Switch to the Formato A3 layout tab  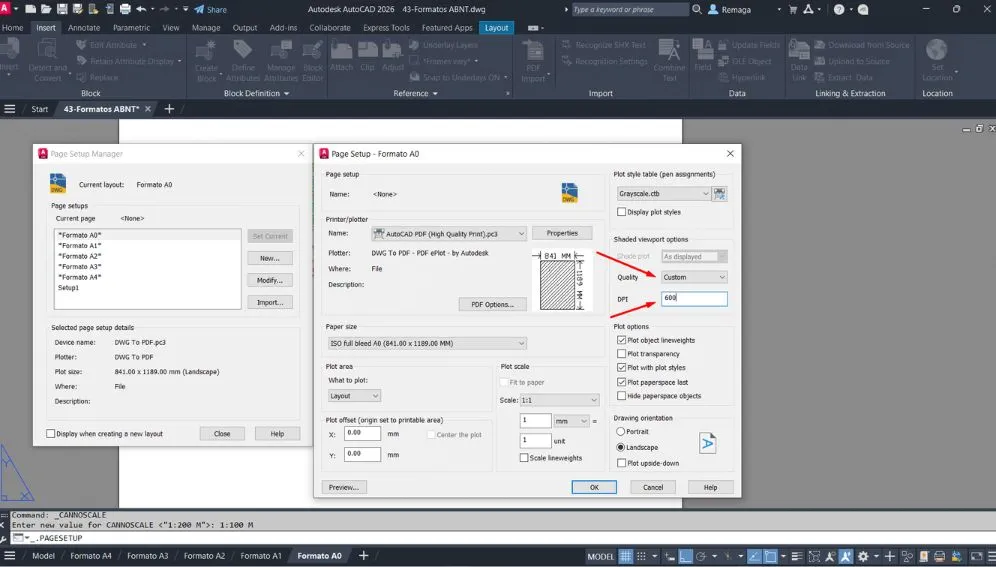147,556
